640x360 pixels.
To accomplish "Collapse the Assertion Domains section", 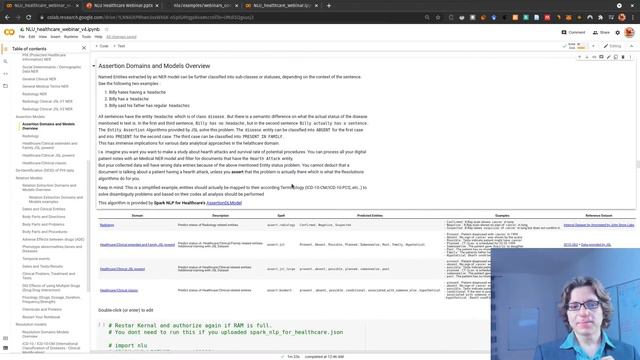I will coord(93,66).
